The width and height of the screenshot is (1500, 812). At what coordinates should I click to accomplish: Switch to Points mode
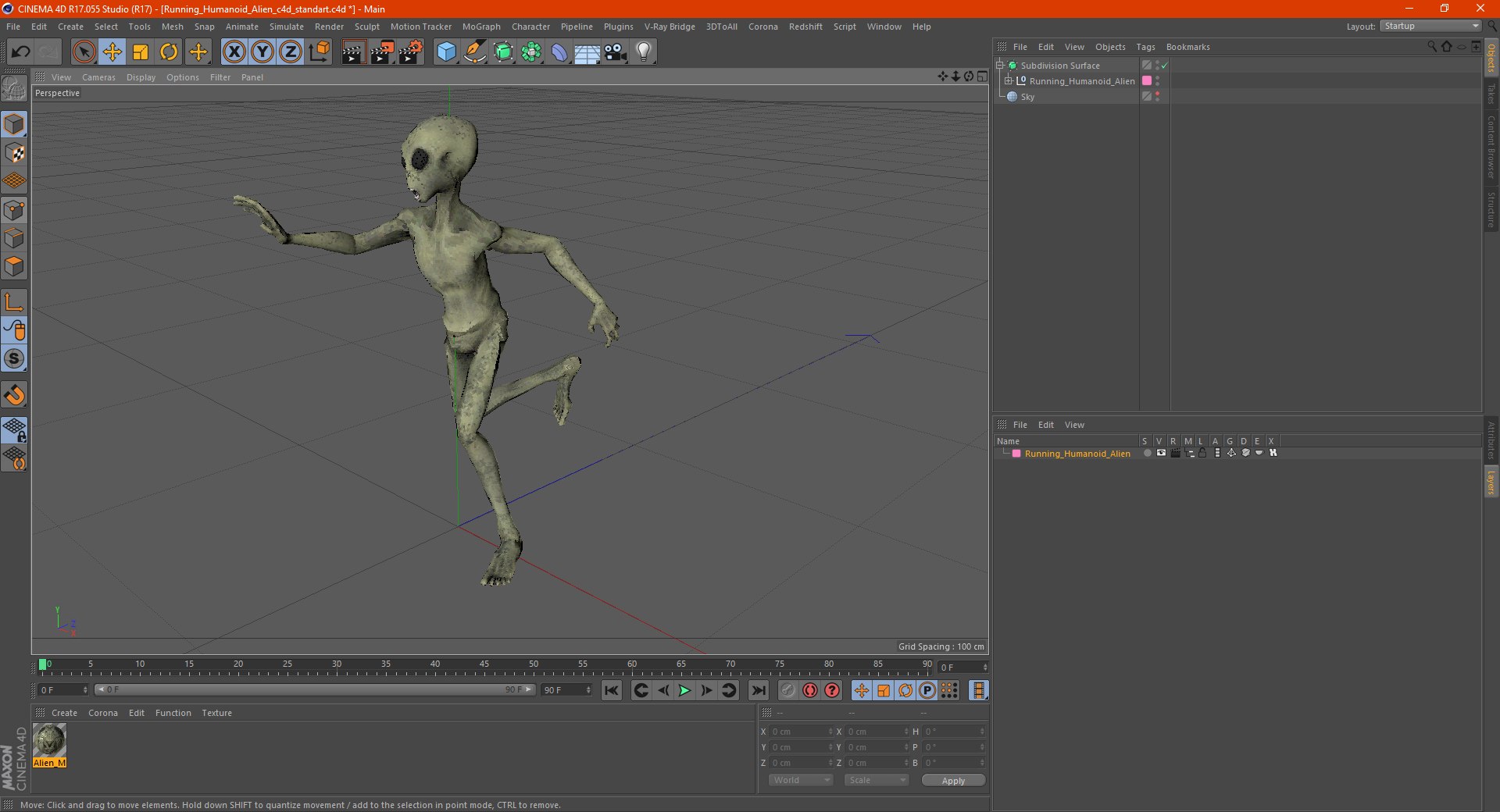click(x=14, y=210)
